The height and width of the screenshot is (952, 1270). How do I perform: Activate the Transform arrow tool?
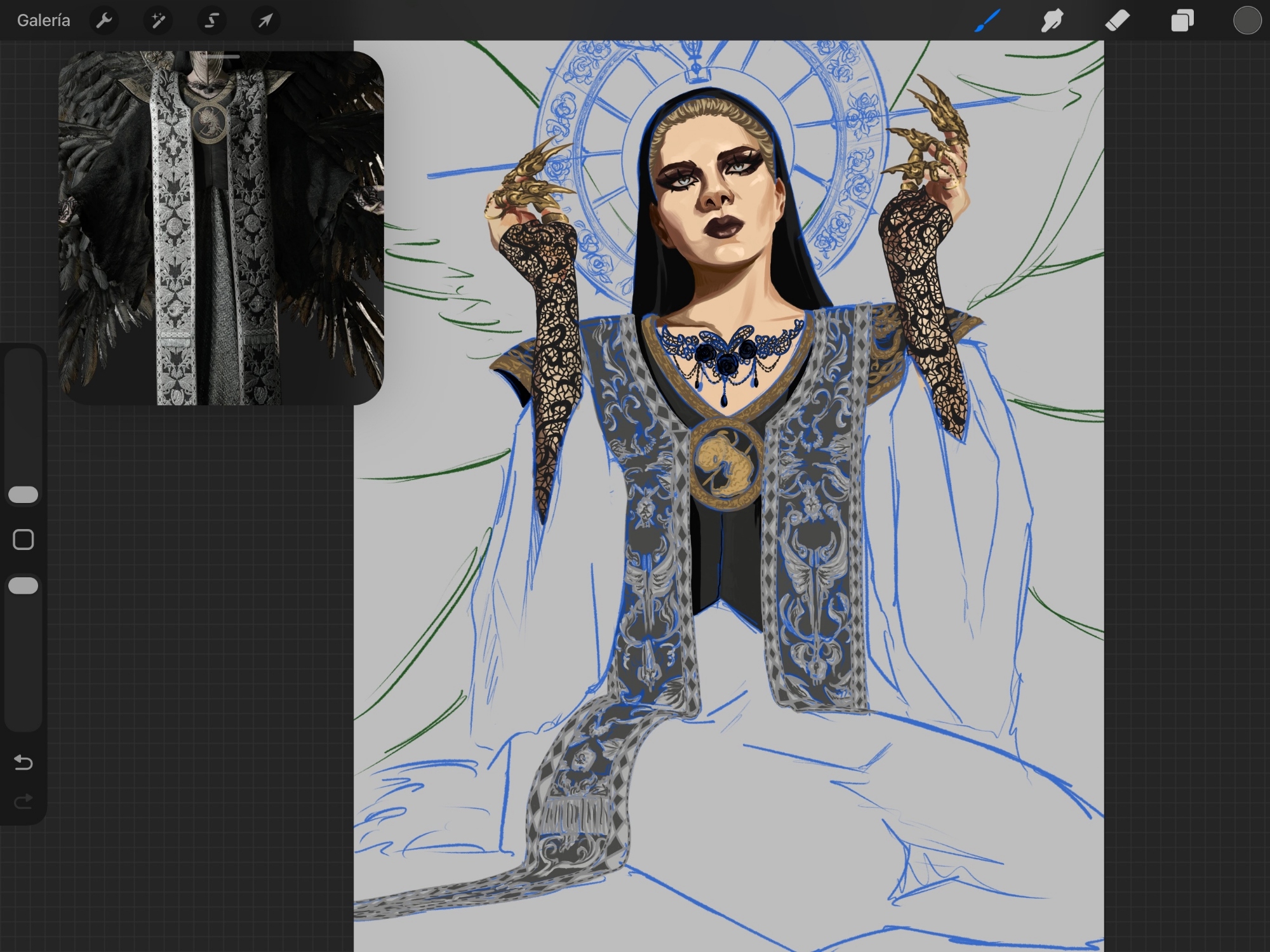pyautogui.click(x=265, y=21)
